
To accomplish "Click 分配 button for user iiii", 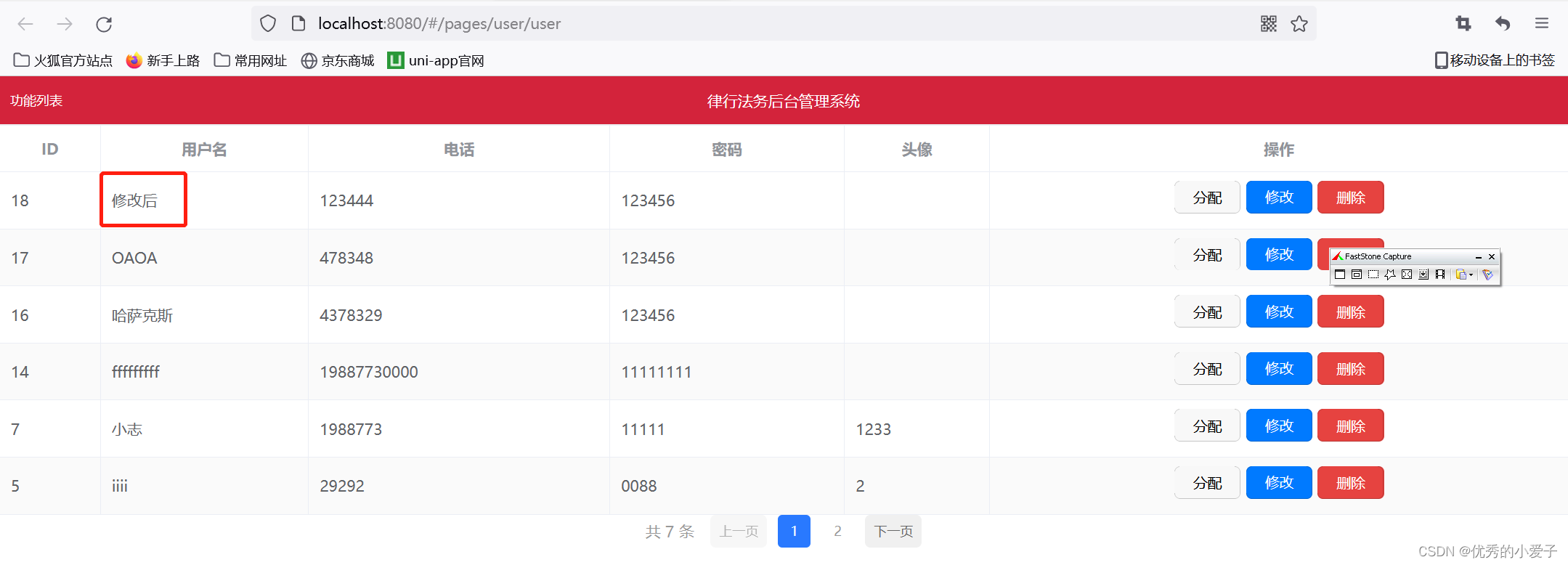I will tap(1207, 483).
